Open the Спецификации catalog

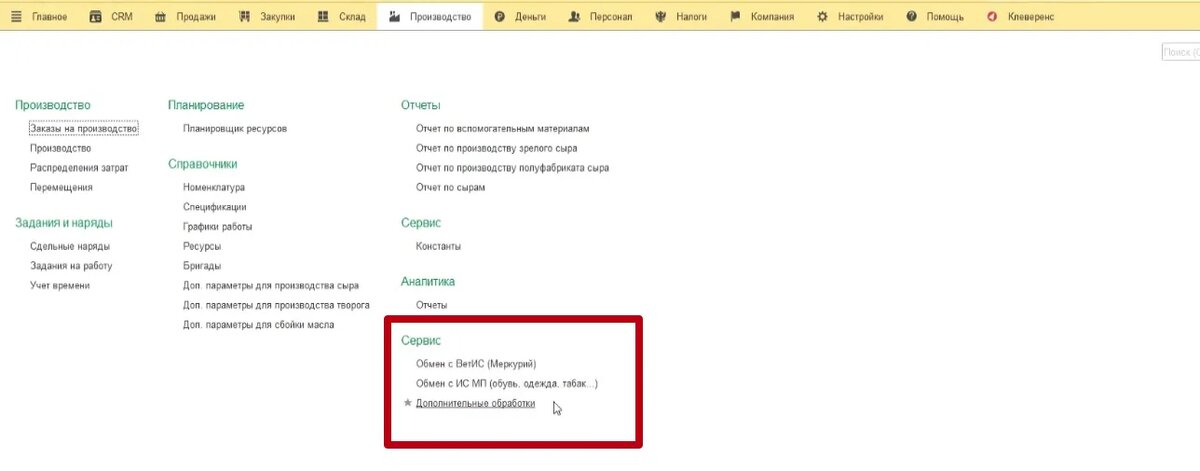(x=215, y=207)
